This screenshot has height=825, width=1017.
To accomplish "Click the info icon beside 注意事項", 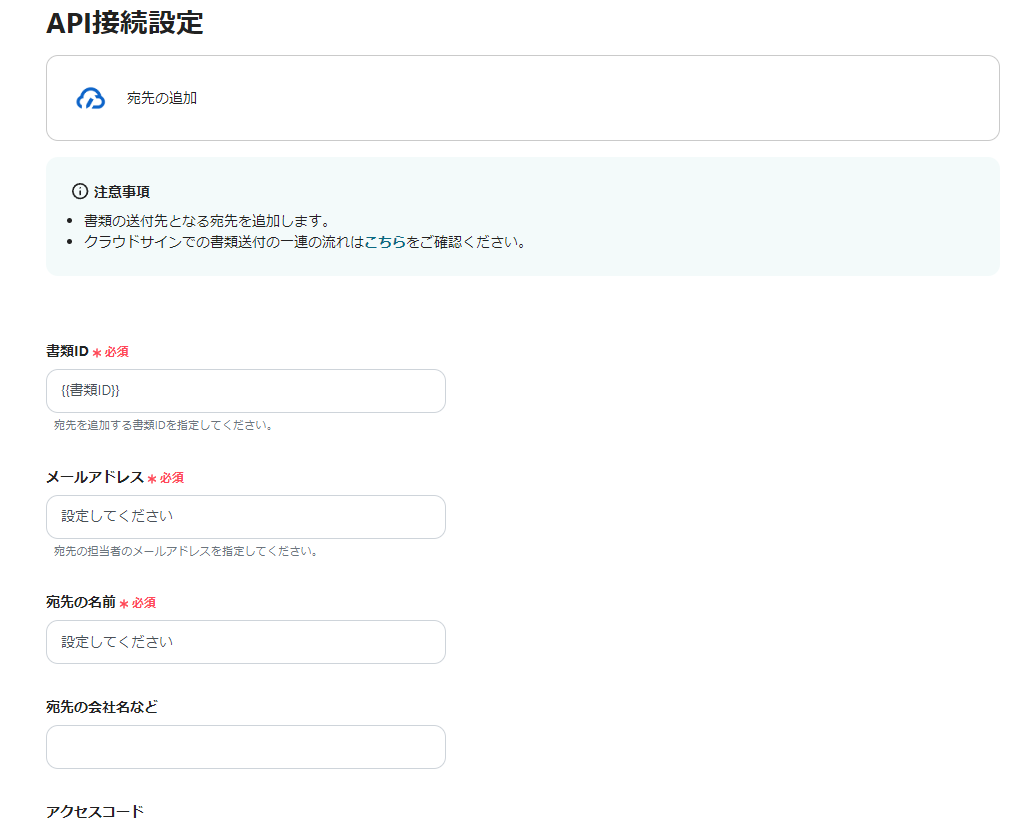I will click(x=78, y=191).
